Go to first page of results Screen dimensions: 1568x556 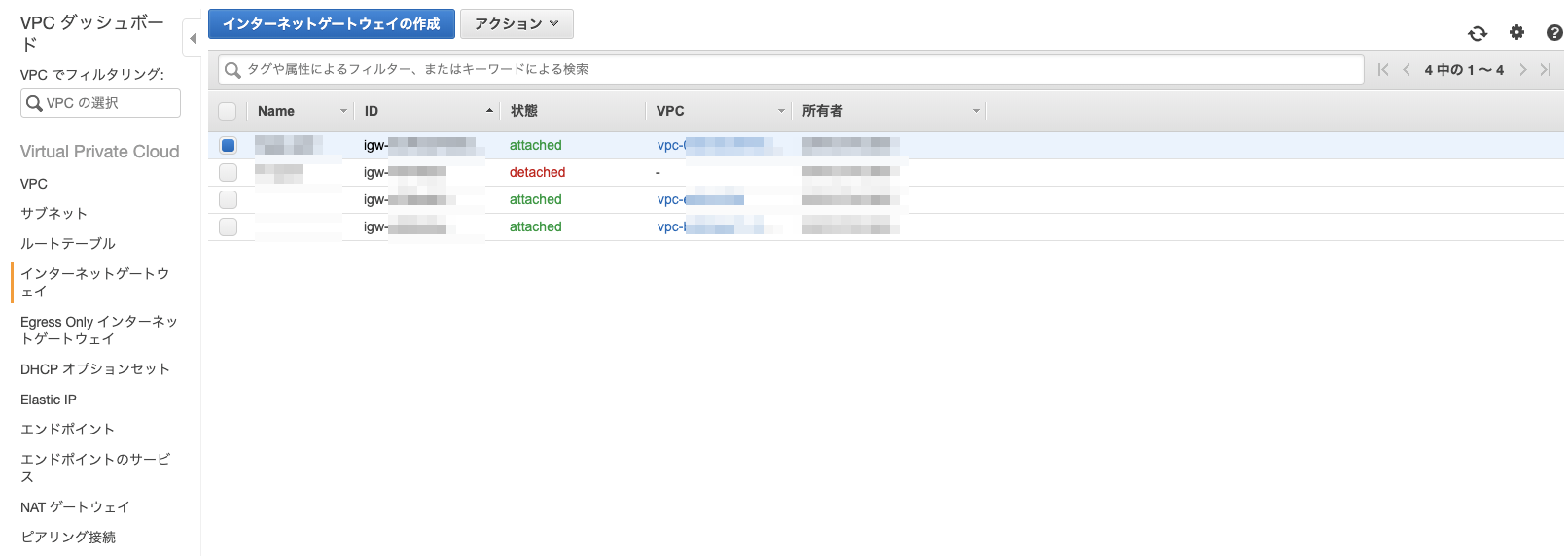point(1383,70)
